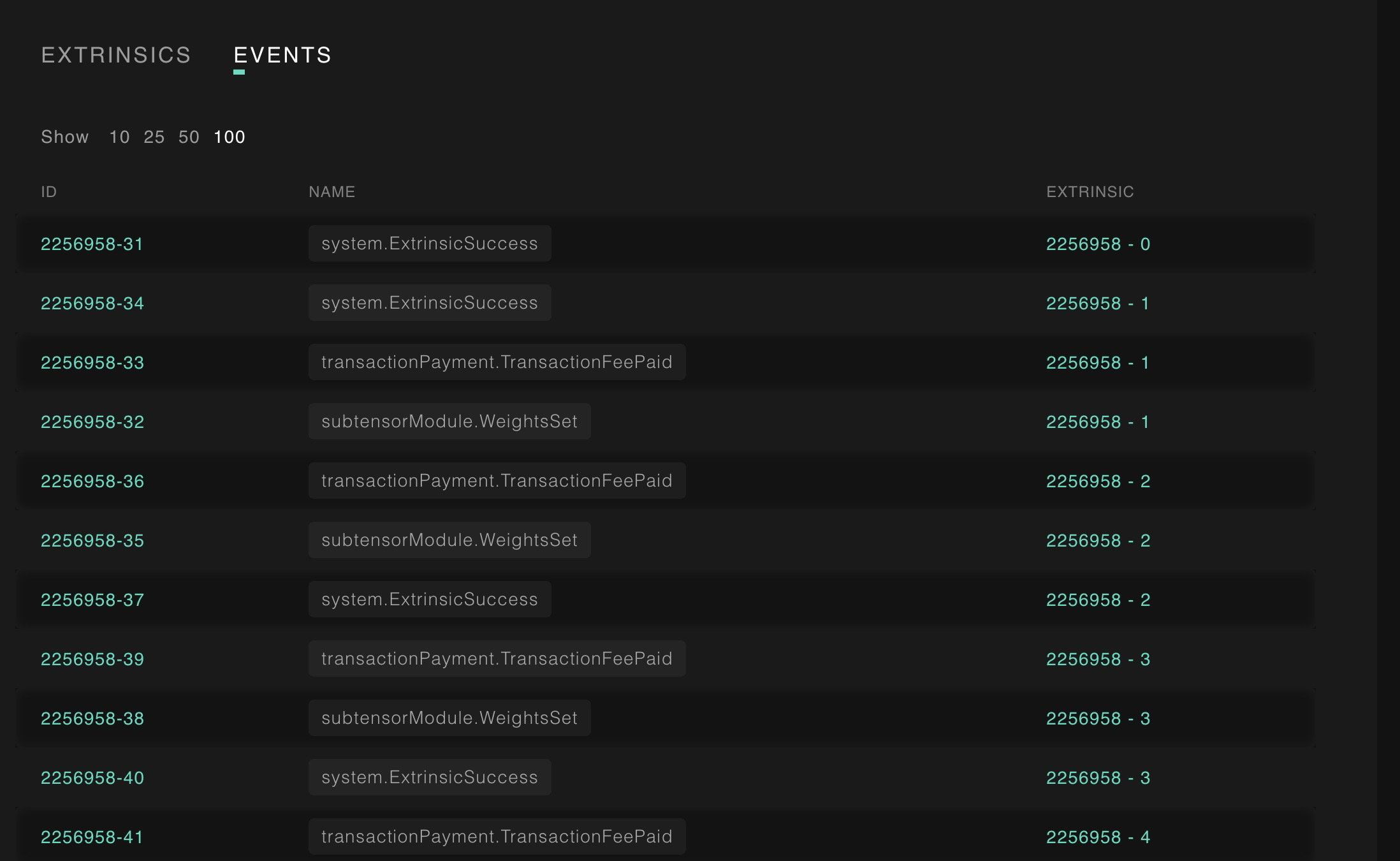Open extrinsic 2256958 - 0 link
This screenshot has height=861, width=1400.
click(x=1098, y=244)
